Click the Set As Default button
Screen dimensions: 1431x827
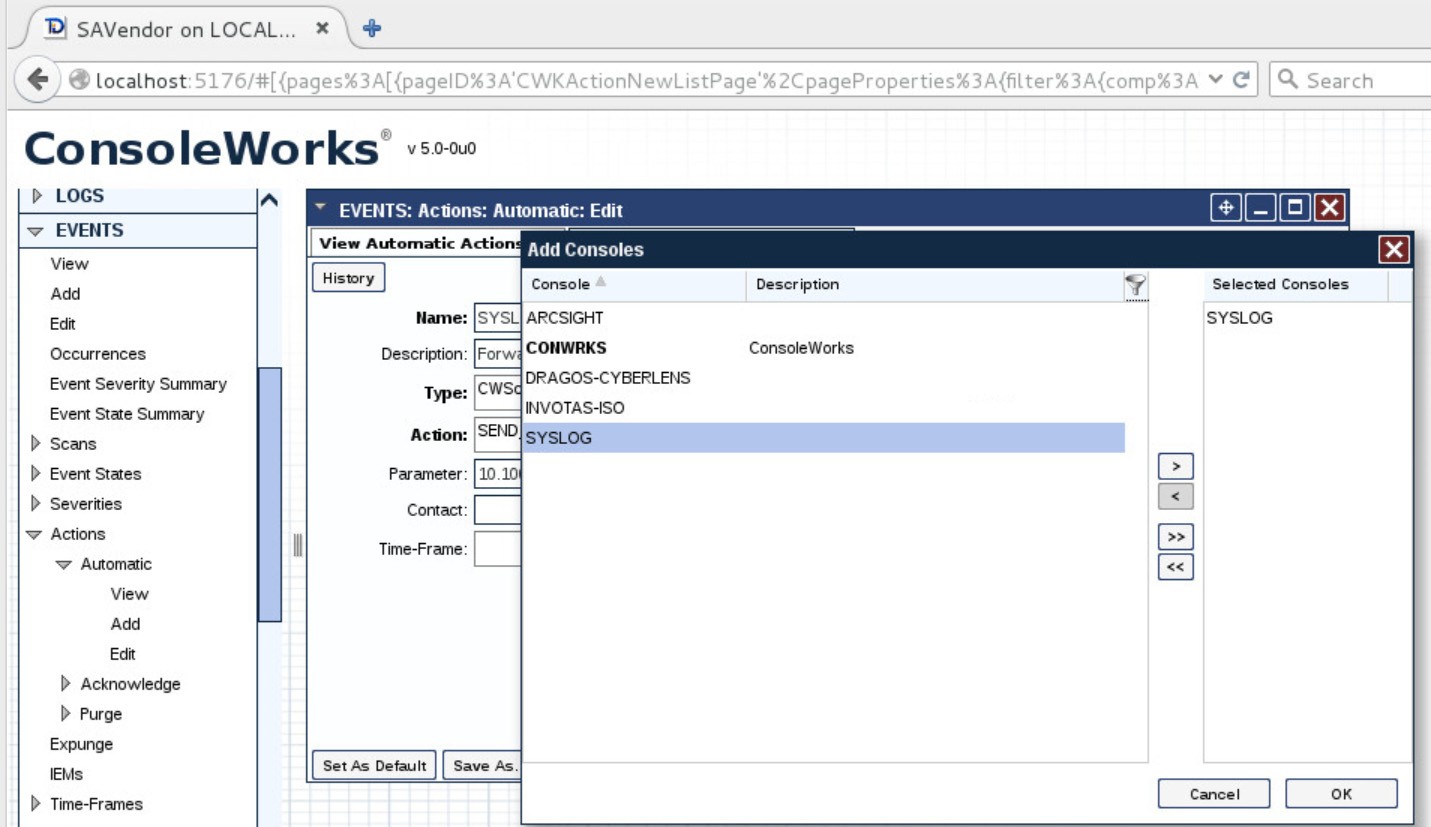tap(375, 766)
